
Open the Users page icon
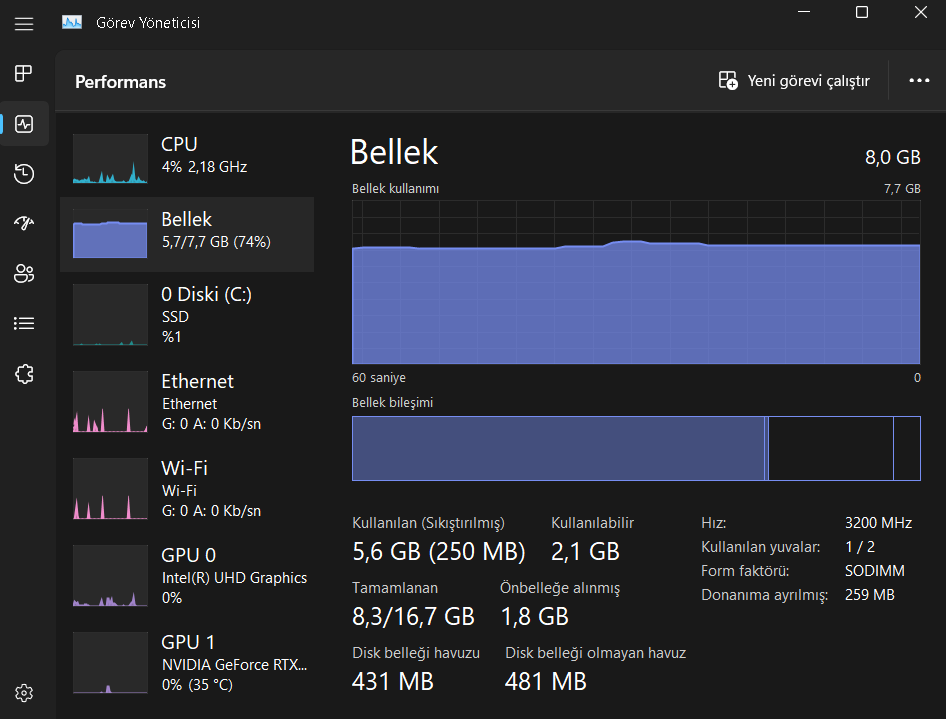(24, 273)
